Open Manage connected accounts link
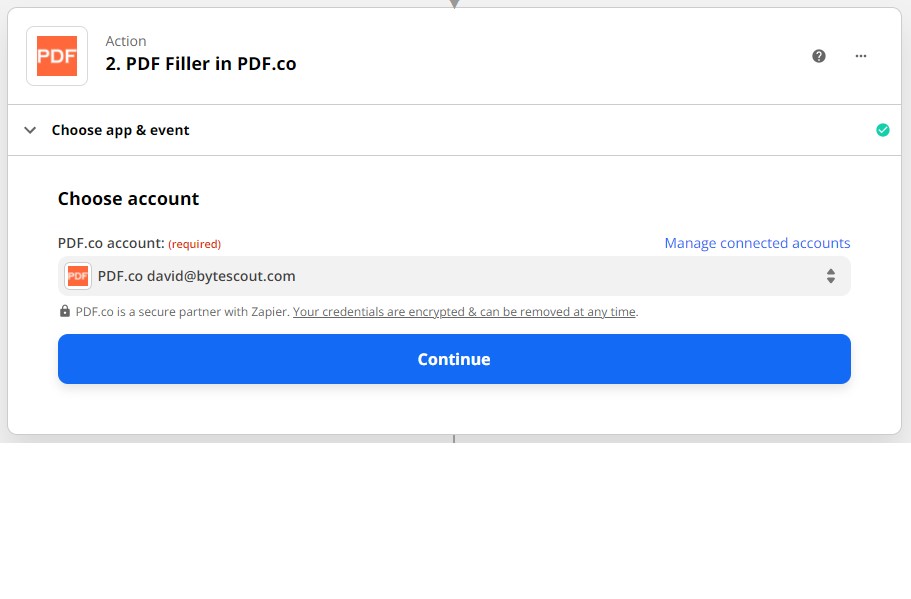 (757, 243)
